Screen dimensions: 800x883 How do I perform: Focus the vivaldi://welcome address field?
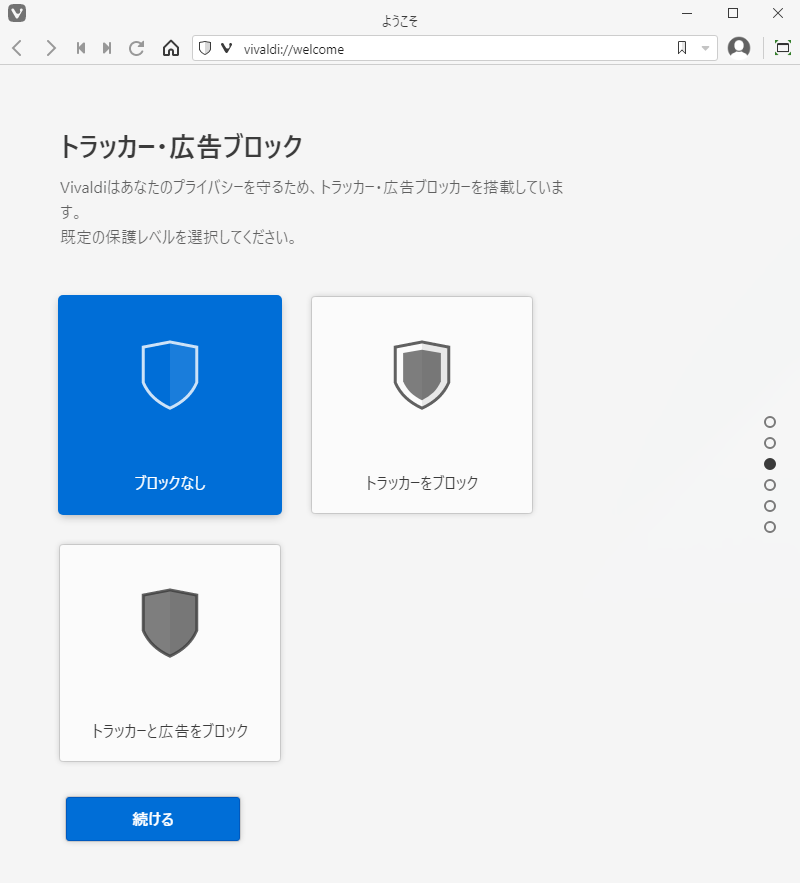tap(455, 49)
